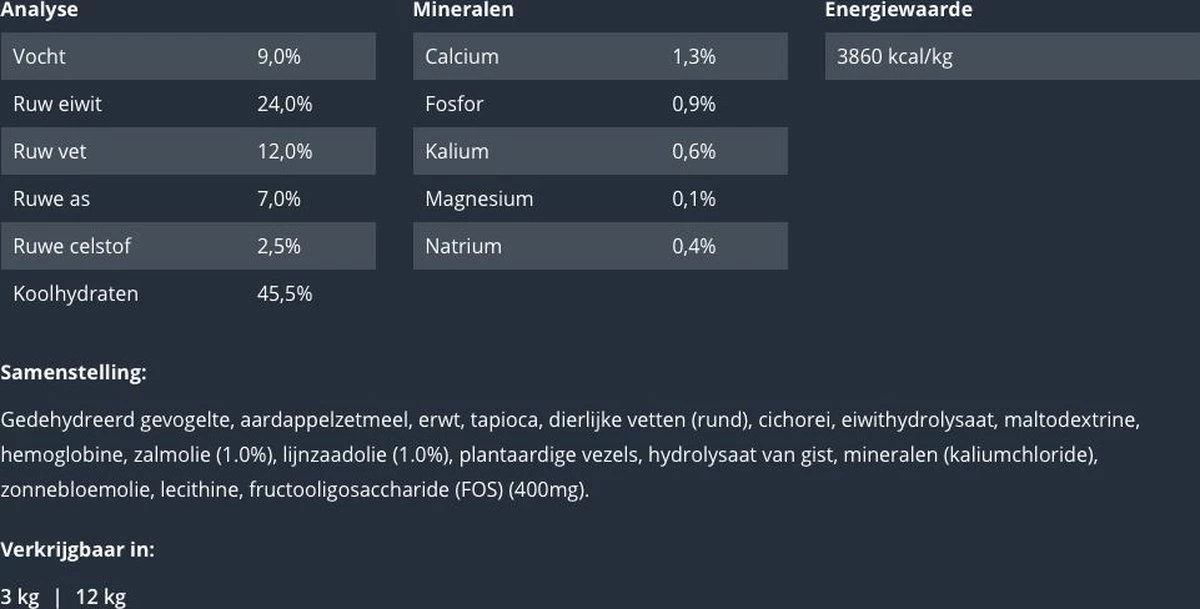This screenshot has height=609, width=1200.
Task: Click the Fosfor 0,9% row
Action: (x=600, y=104)
